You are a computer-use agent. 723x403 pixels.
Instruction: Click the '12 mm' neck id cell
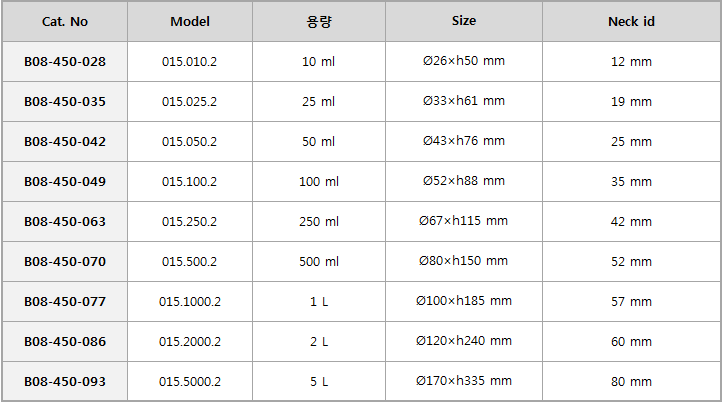(631, 61)
